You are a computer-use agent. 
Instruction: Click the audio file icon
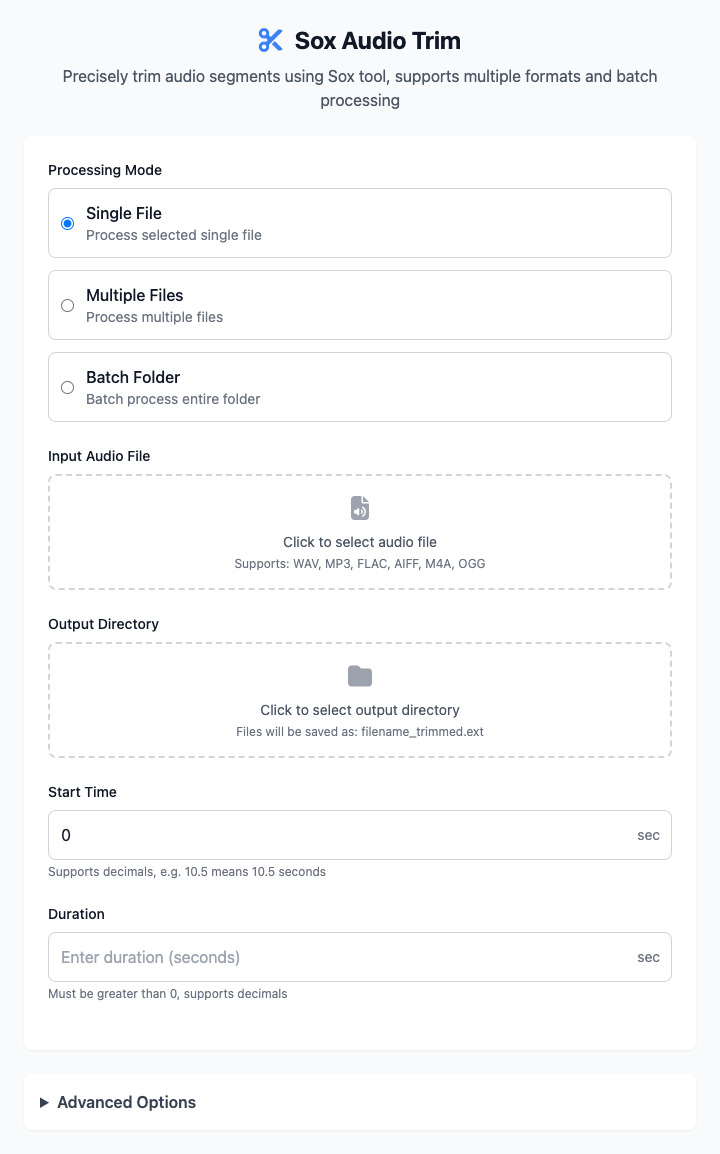pos(360,508)
